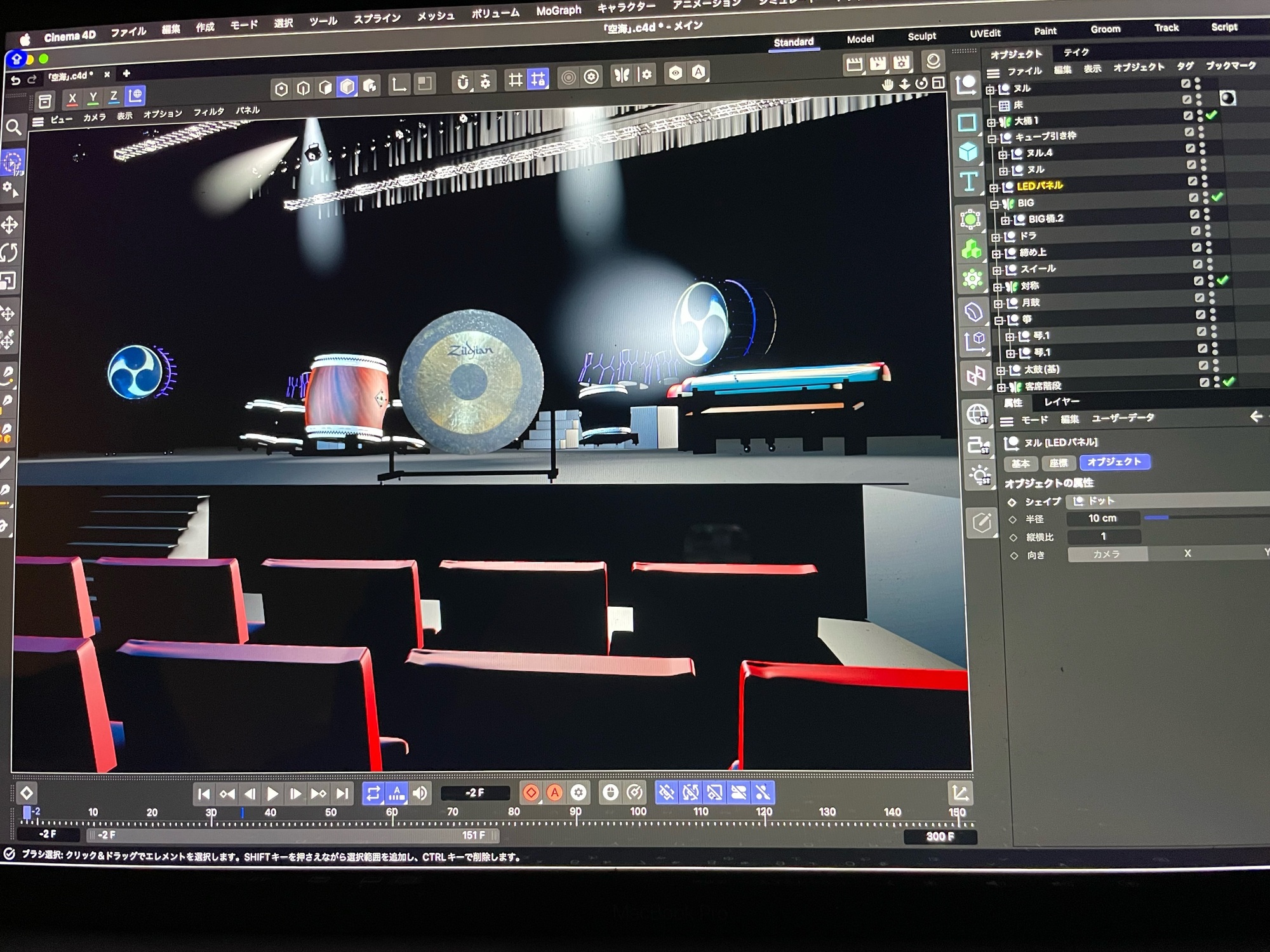Open viewport カメラ menu

94,117
